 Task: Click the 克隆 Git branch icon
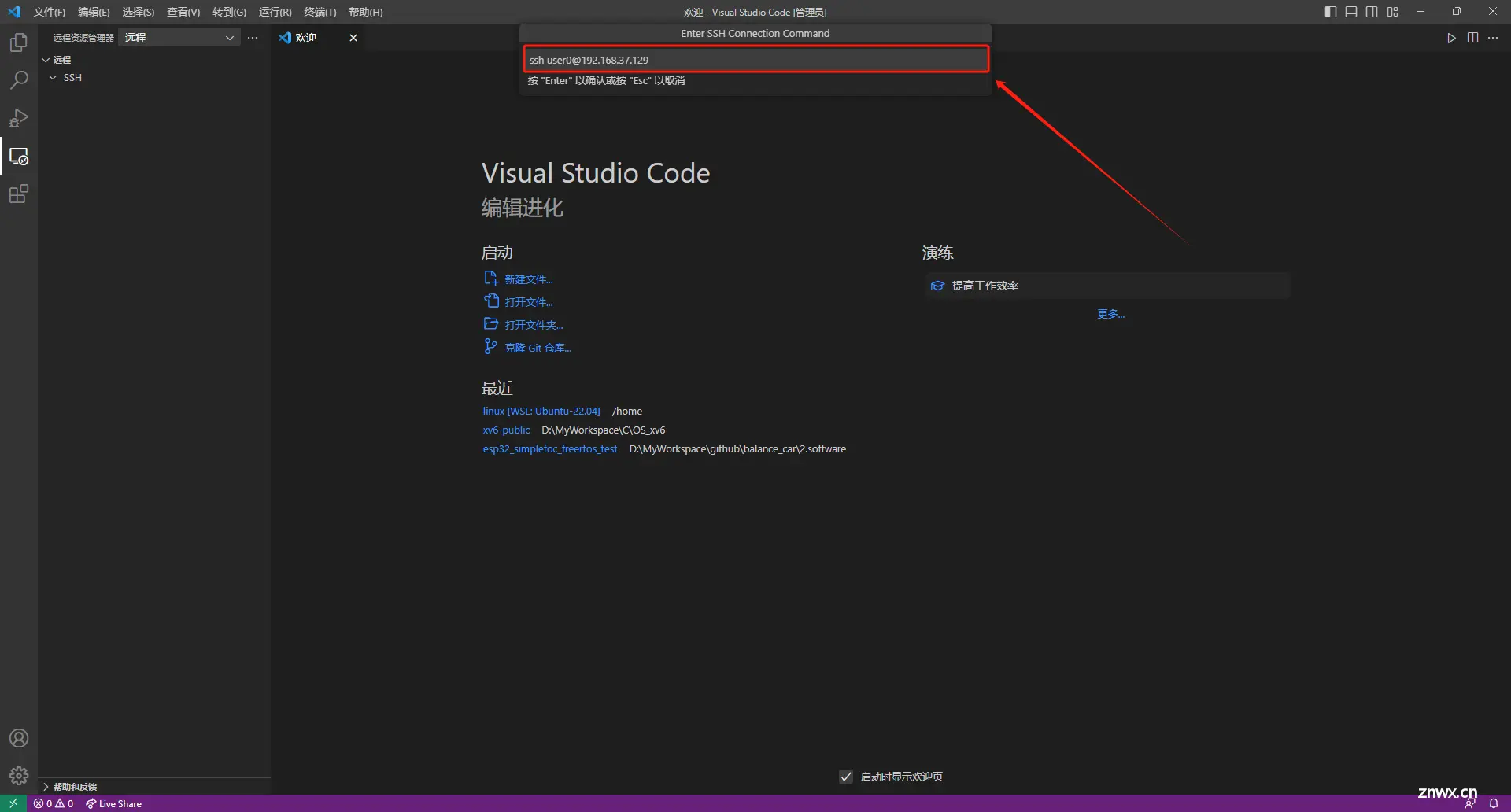click(x=490, y=347)
